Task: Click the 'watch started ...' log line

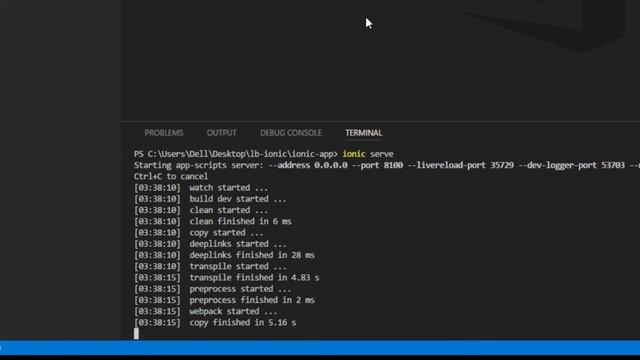Action: (201, 188)
